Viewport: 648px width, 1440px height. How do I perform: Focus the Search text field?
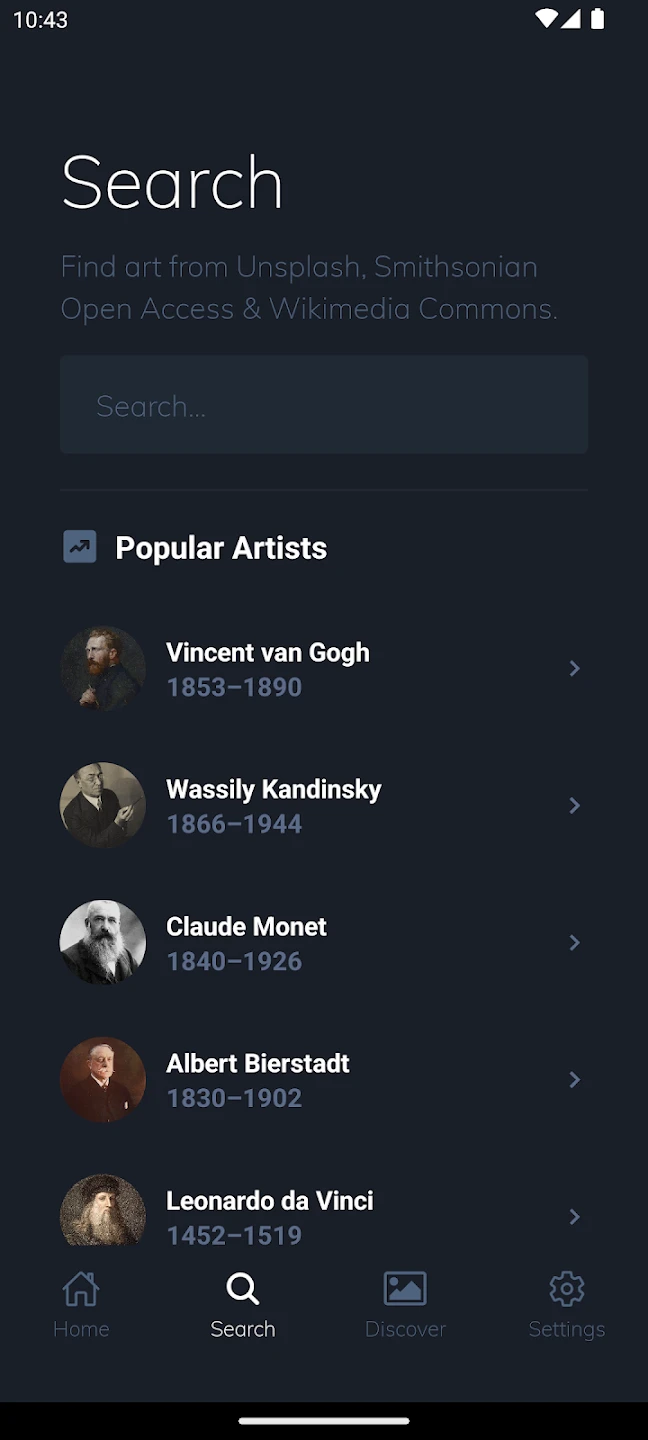(324, 405)
